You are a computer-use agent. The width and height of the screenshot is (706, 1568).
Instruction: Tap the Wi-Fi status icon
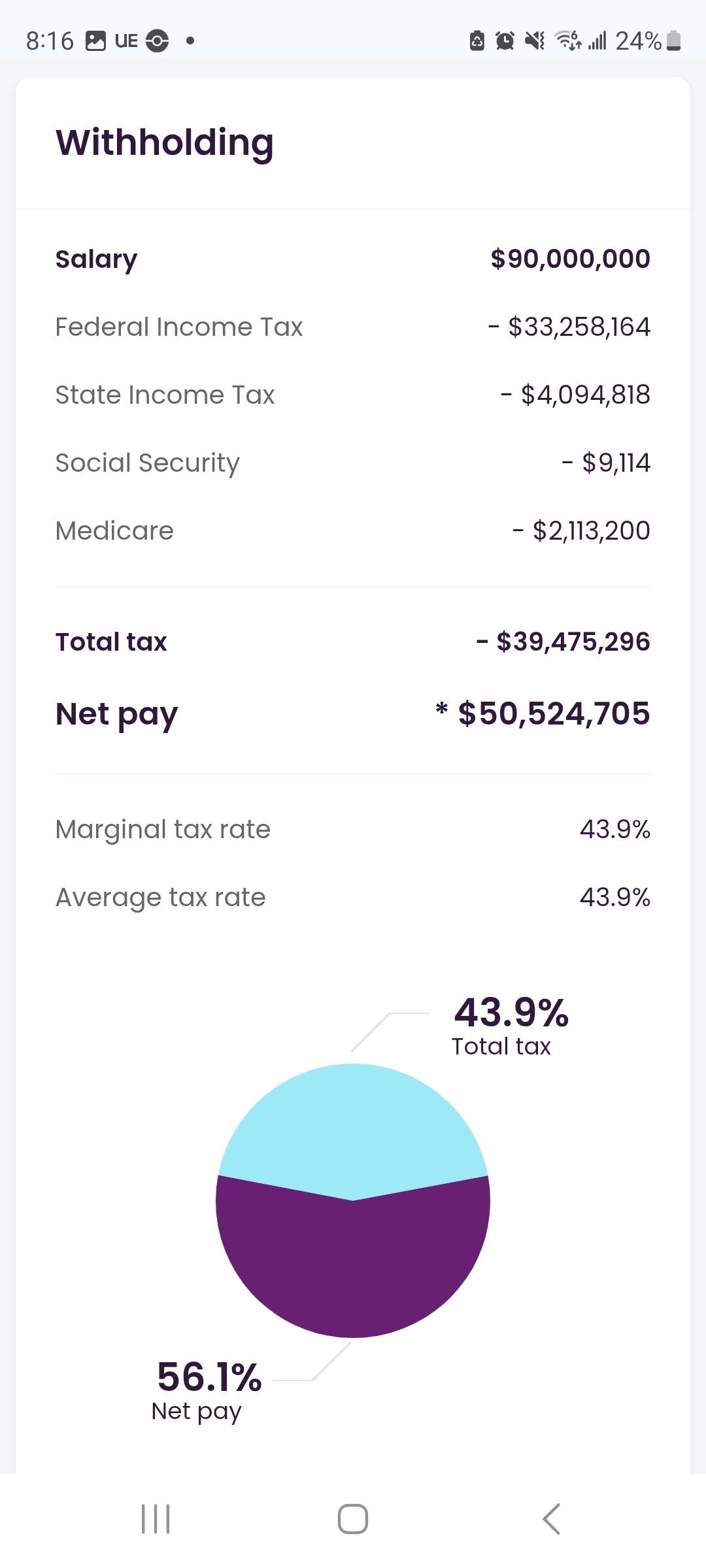[567, 41]
